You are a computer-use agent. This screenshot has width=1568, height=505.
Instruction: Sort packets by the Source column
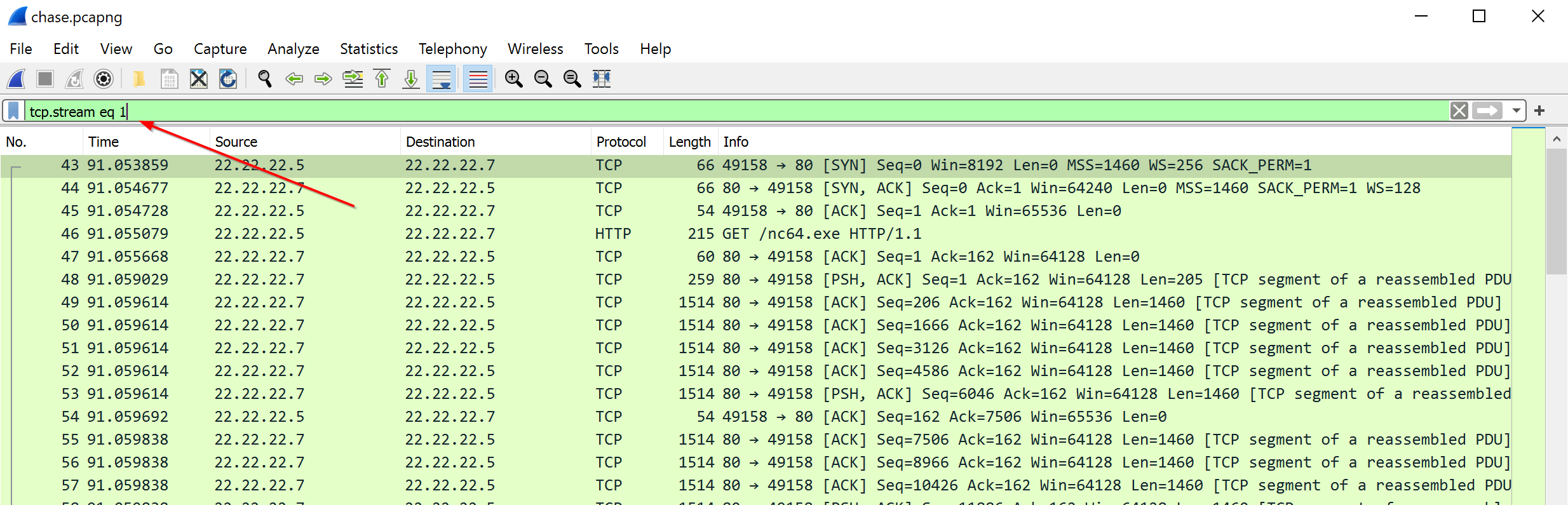point(305,142)
